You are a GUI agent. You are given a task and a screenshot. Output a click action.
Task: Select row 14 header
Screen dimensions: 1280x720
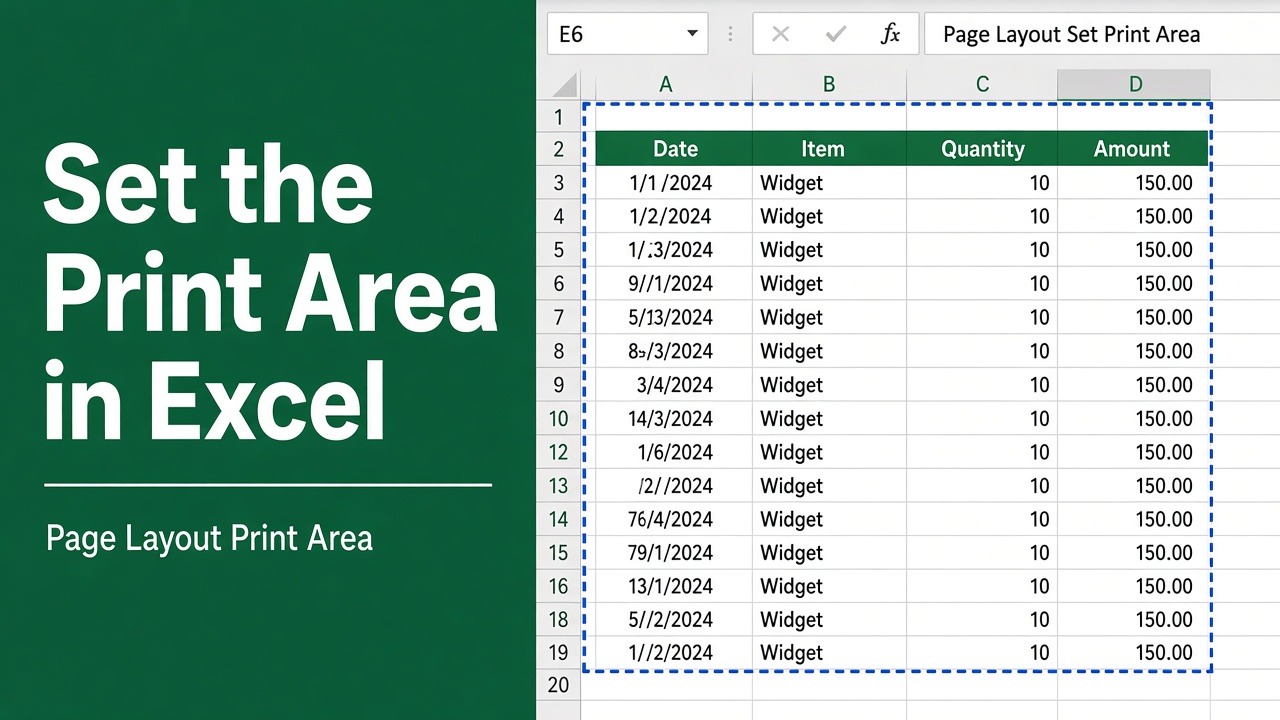[558, 519]
